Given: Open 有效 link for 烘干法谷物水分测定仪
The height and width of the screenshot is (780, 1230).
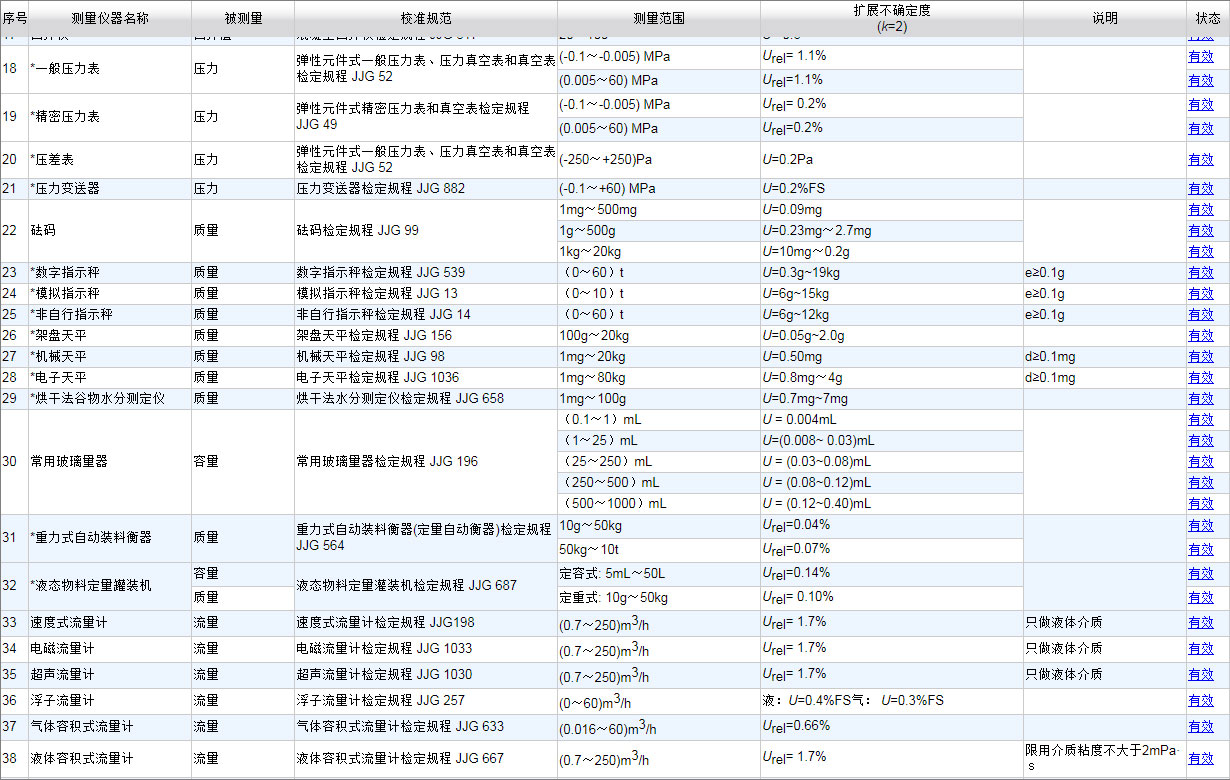Looking at the screenshot, I should [1201, 399].
